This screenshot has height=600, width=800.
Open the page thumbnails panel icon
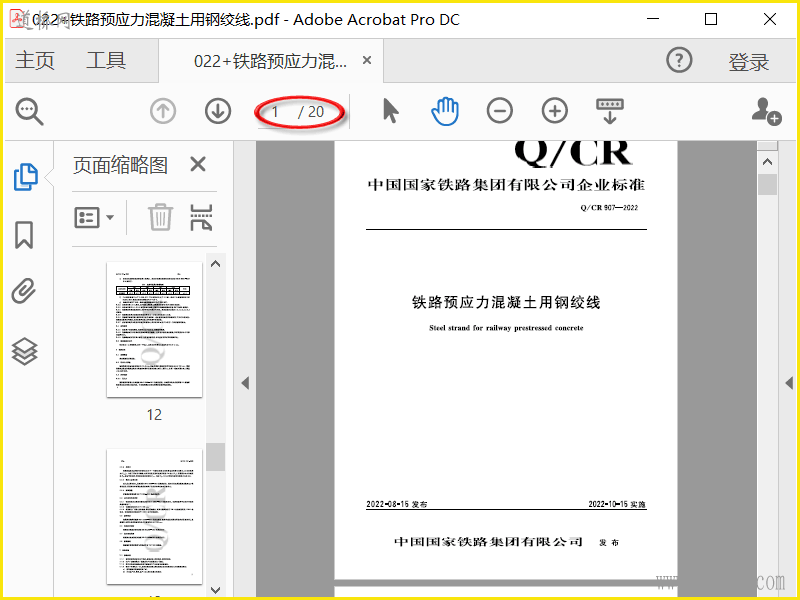coord(26,177)
